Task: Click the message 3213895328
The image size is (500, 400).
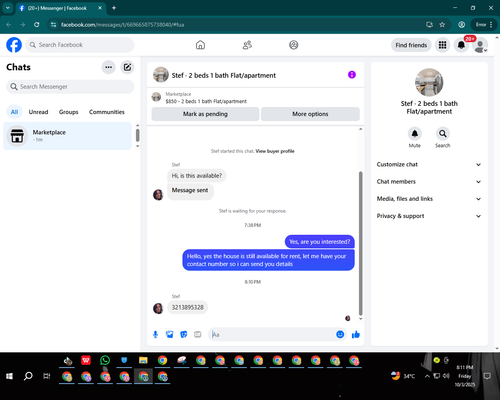Action: 188,307
